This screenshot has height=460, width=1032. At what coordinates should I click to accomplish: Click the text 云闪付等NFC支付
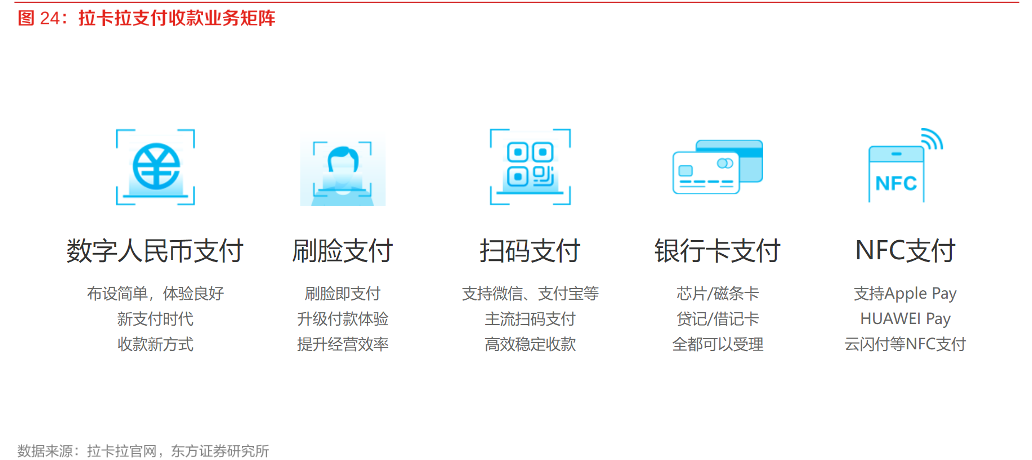[x=905, y=344]
